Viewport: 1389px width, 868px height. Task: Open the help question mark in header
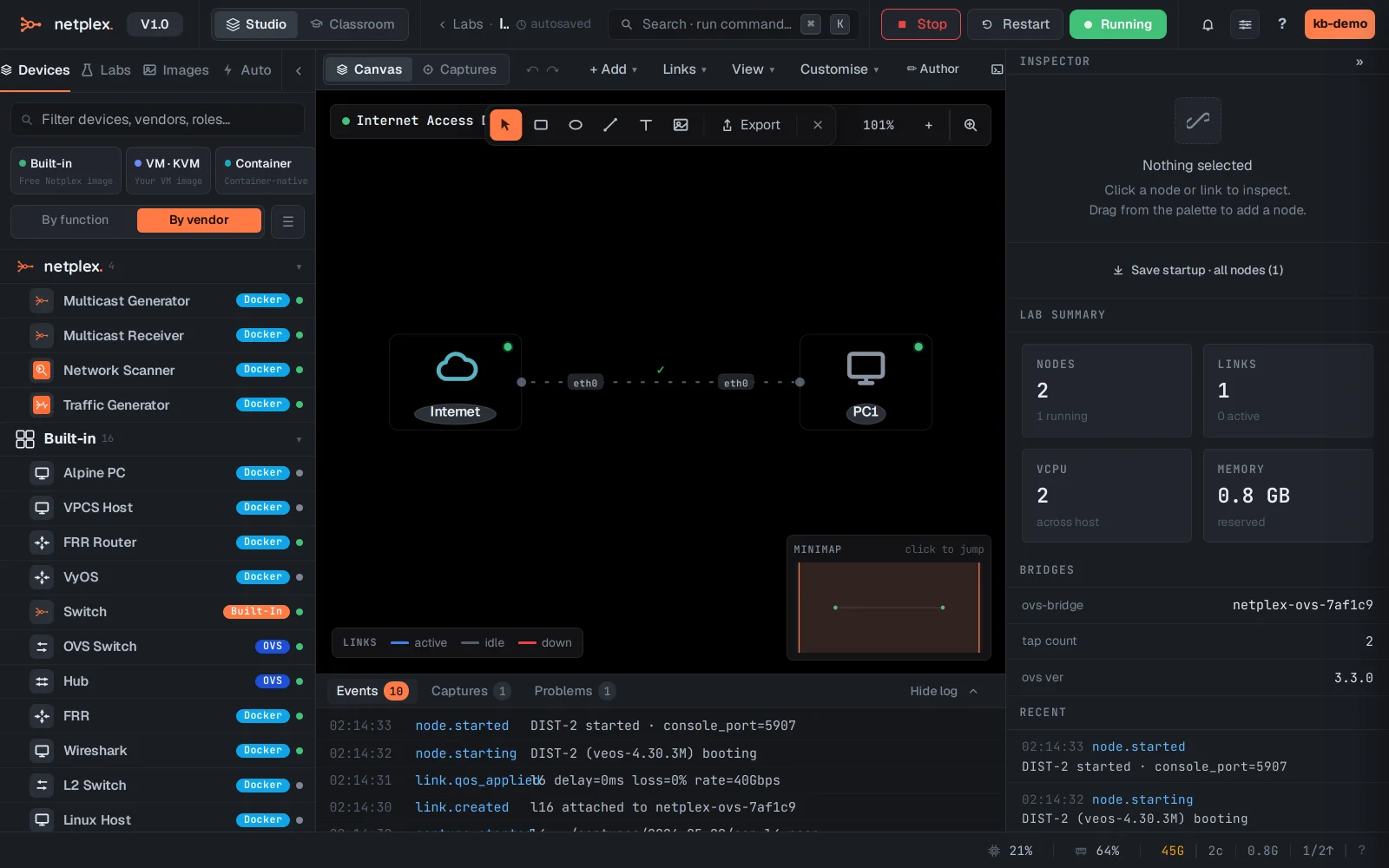point(1282,24)
